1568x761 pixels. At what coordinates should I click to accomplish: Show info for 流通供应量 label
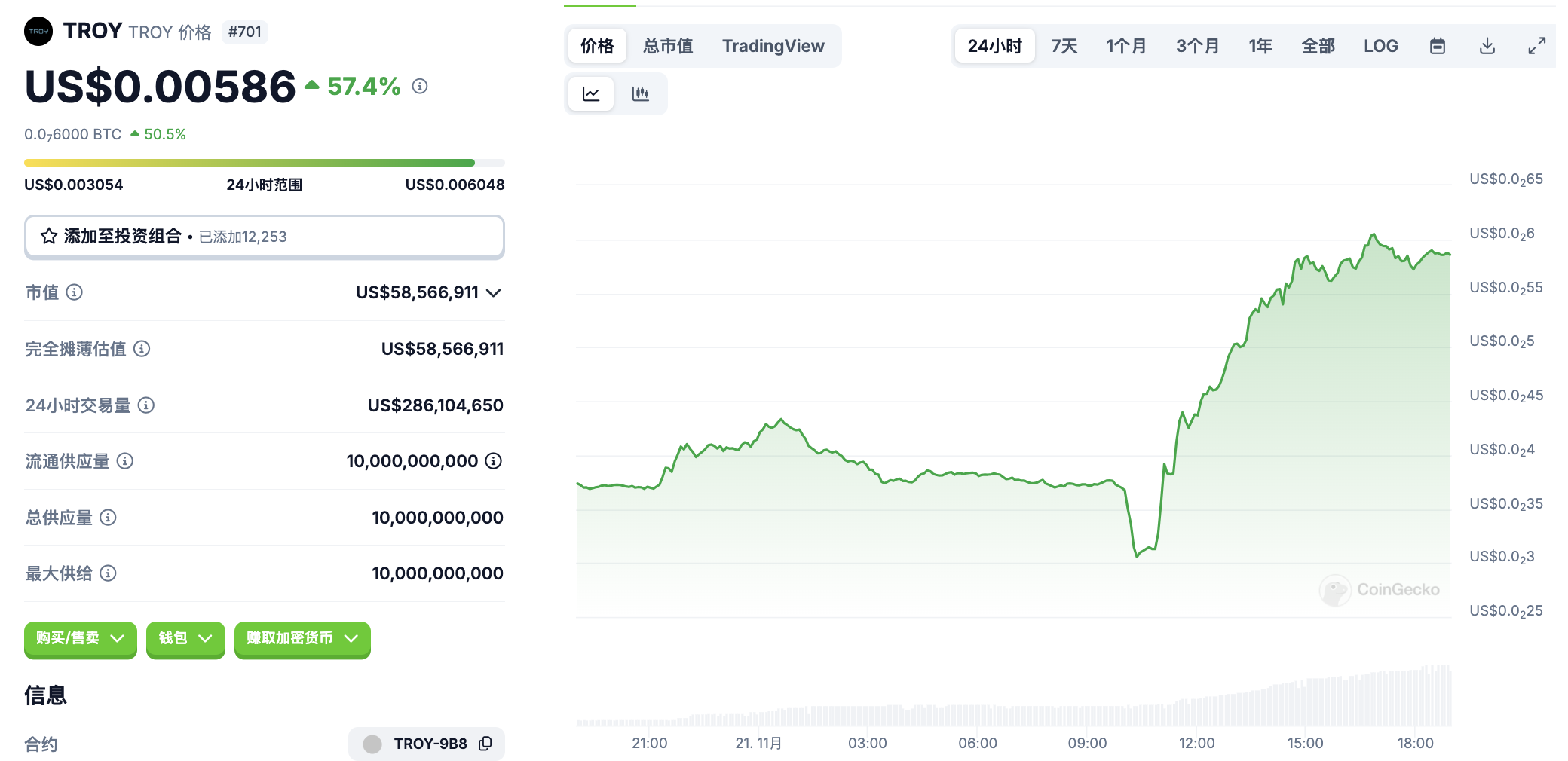[125, 461]
